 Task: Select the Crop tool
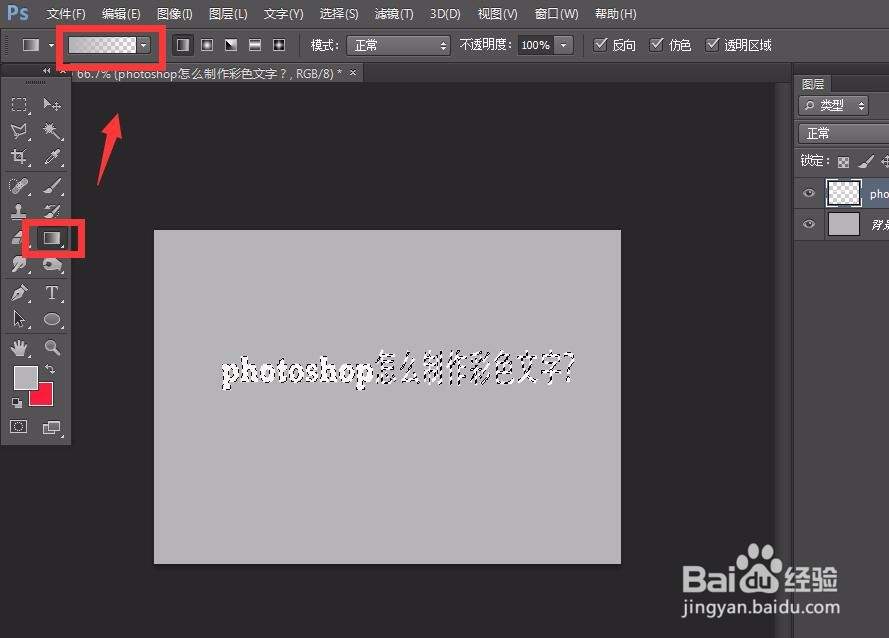(x=19, y=157)
